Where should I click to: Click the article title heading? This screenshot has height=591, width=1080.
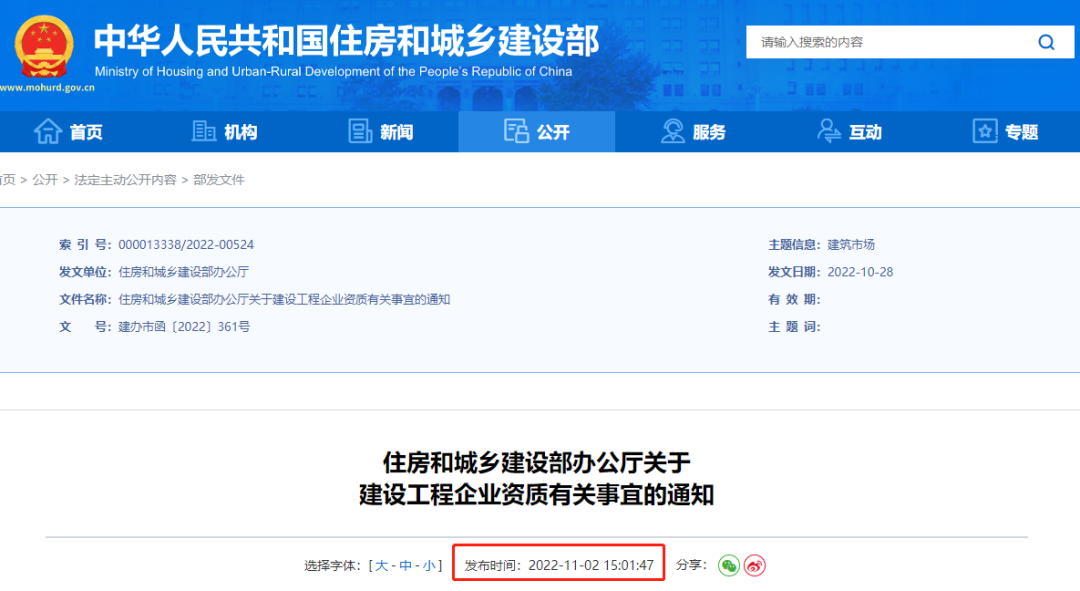click(x=537, y=478)
